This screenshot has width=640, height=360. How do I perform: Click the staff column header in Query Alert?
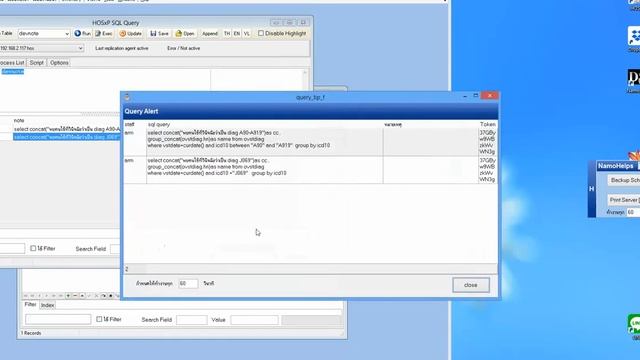129,124
